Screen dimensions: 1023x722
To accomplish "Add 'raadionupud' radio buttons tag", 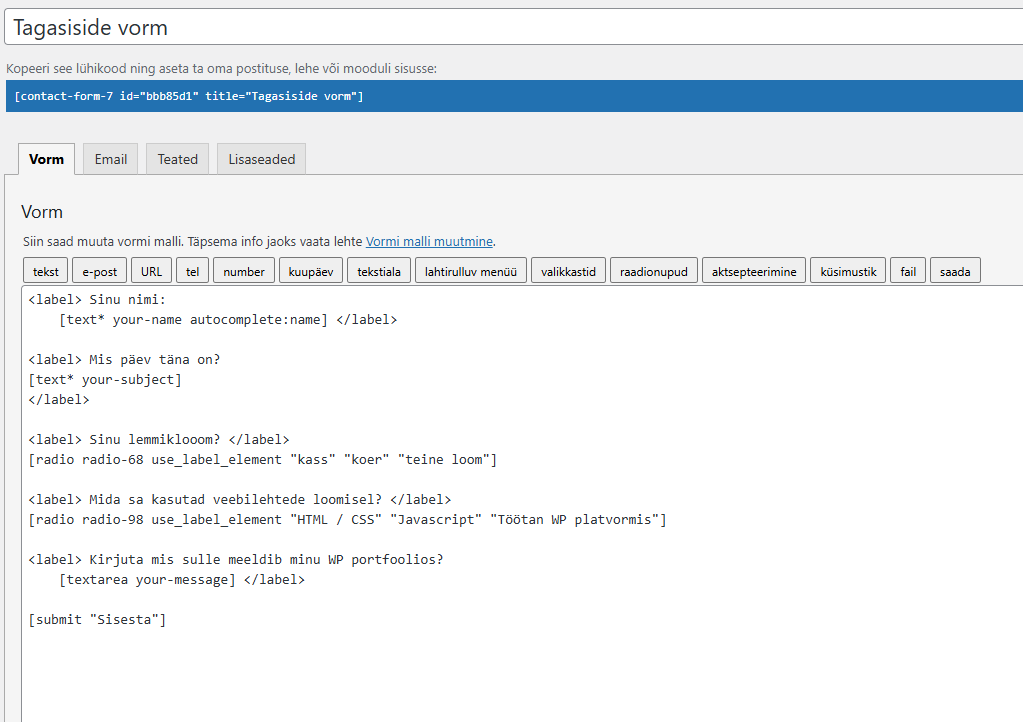I will pyautogui.click(x=654, y=271).
